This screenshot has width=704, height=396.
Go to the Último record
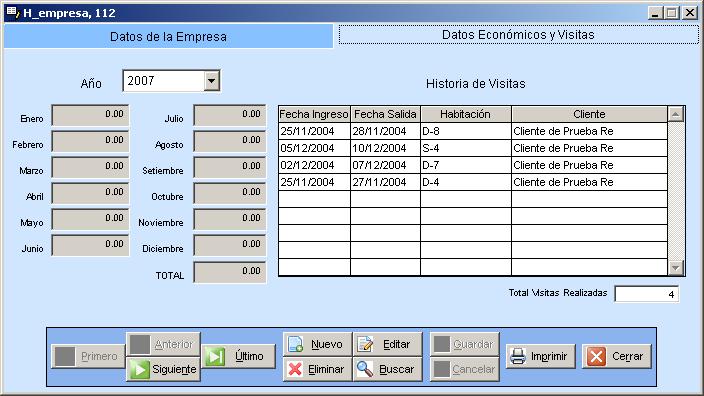238,356
